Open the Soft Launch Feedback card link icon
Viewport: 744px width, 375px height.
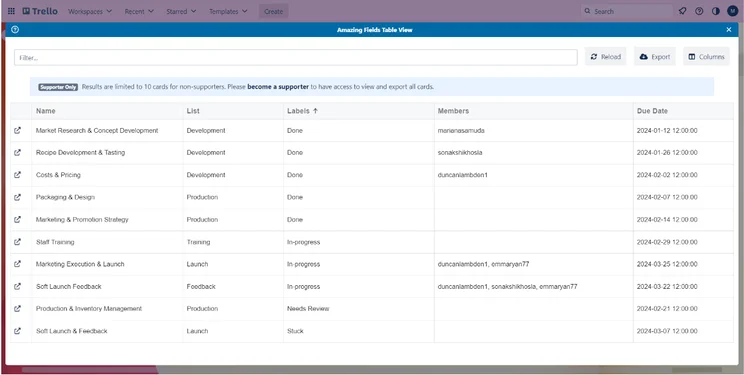coord(18,286)
